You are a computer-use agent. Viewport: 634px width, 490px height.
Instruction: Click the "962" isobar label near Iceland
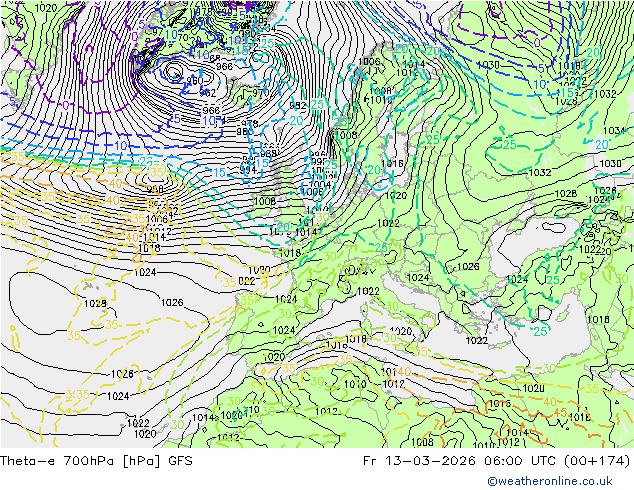pyautogui.click(x=207, y=93)
